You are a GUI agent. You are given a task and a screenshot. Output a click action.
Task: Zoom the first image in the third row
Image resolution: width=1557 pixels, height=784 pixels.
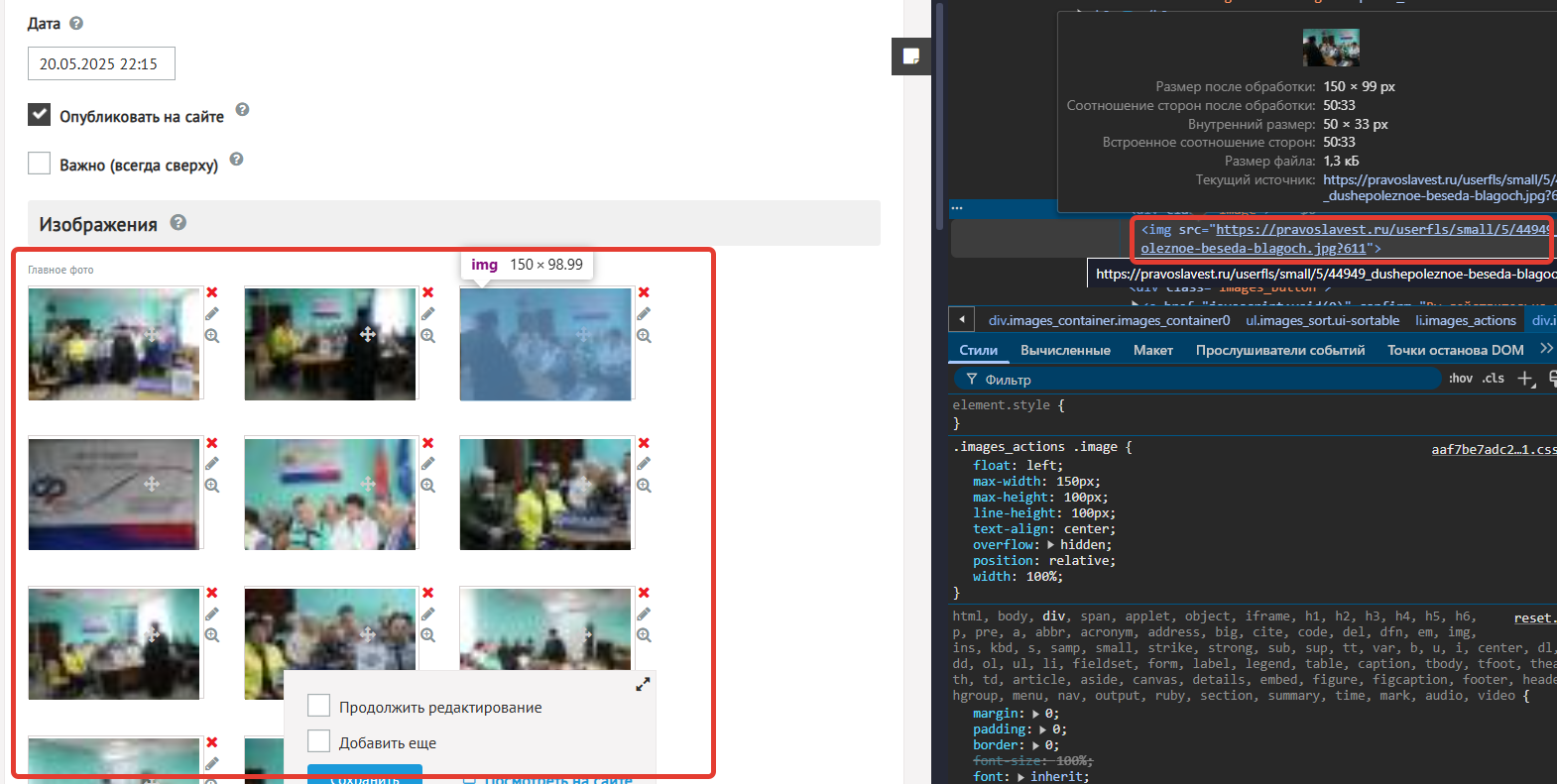point(212,635)
